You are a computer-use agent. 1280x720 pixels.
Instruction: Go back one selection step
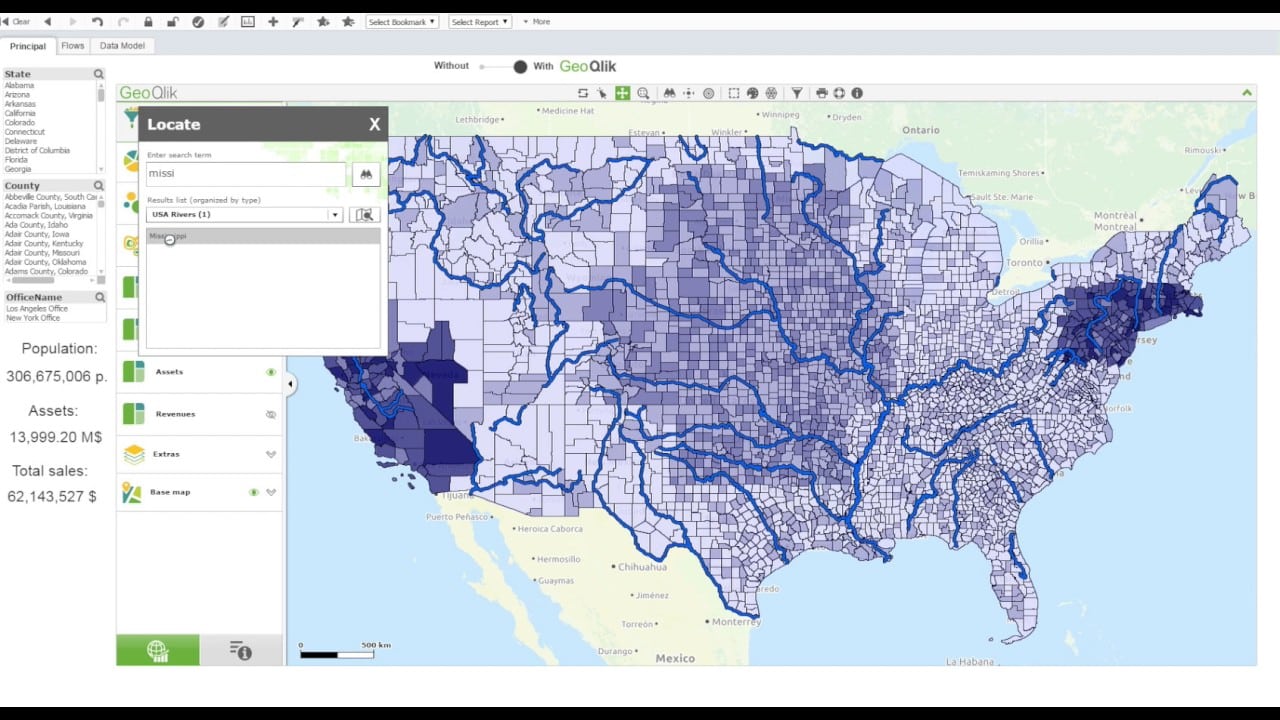click(47, 21)
